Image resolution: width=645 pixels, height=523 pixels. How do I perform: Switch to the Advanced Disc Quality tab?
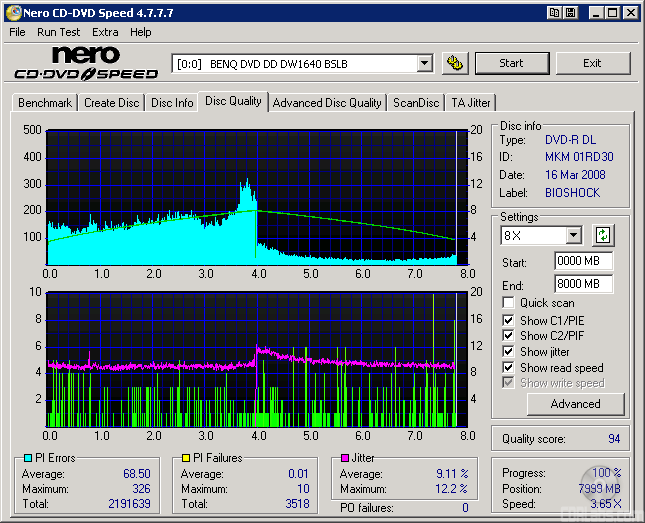[x=327, y=103]
